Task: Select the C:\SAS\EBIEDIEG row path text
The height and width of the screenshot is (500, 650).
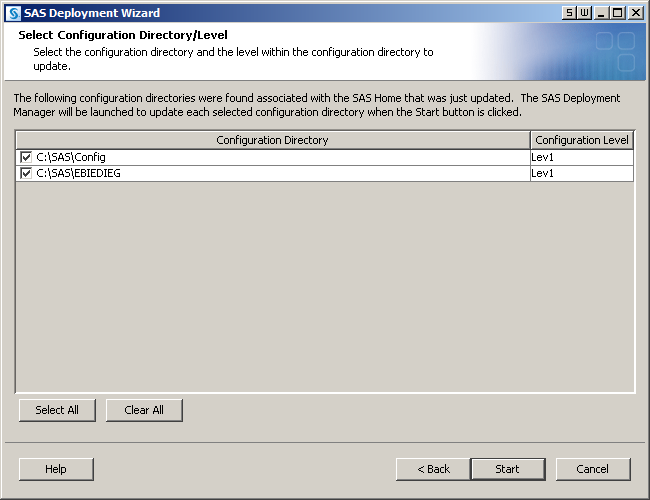Action: pos(78,173)
